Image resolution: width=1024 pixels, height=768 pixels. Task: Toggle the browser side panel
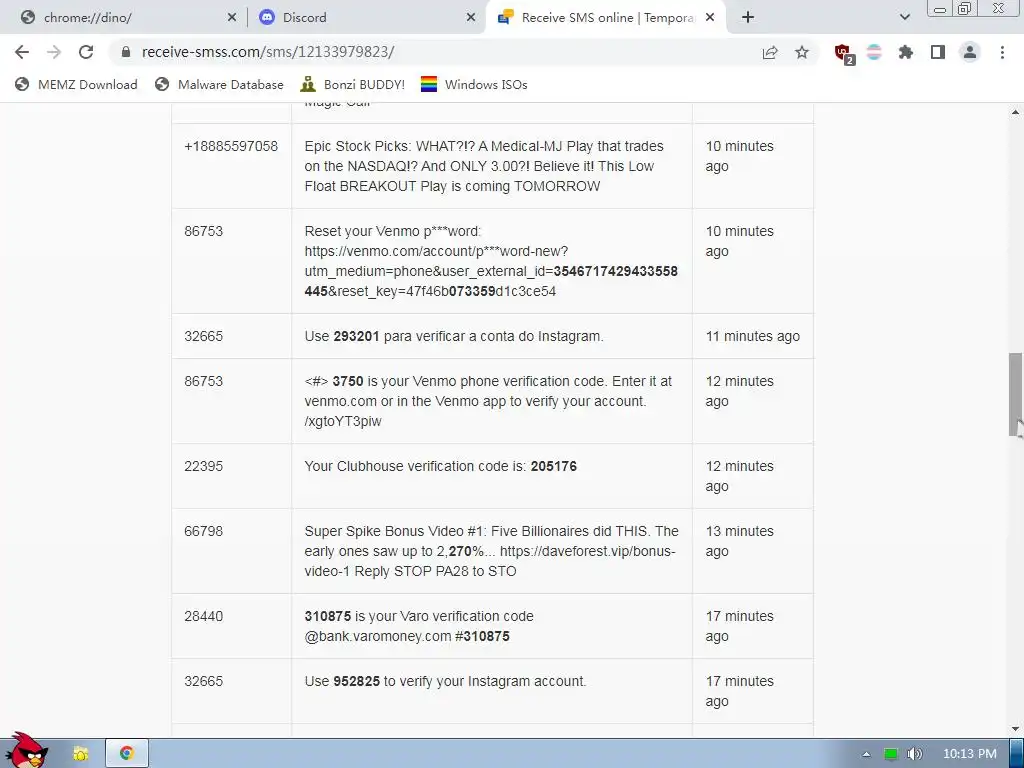(x=938, y=52)
